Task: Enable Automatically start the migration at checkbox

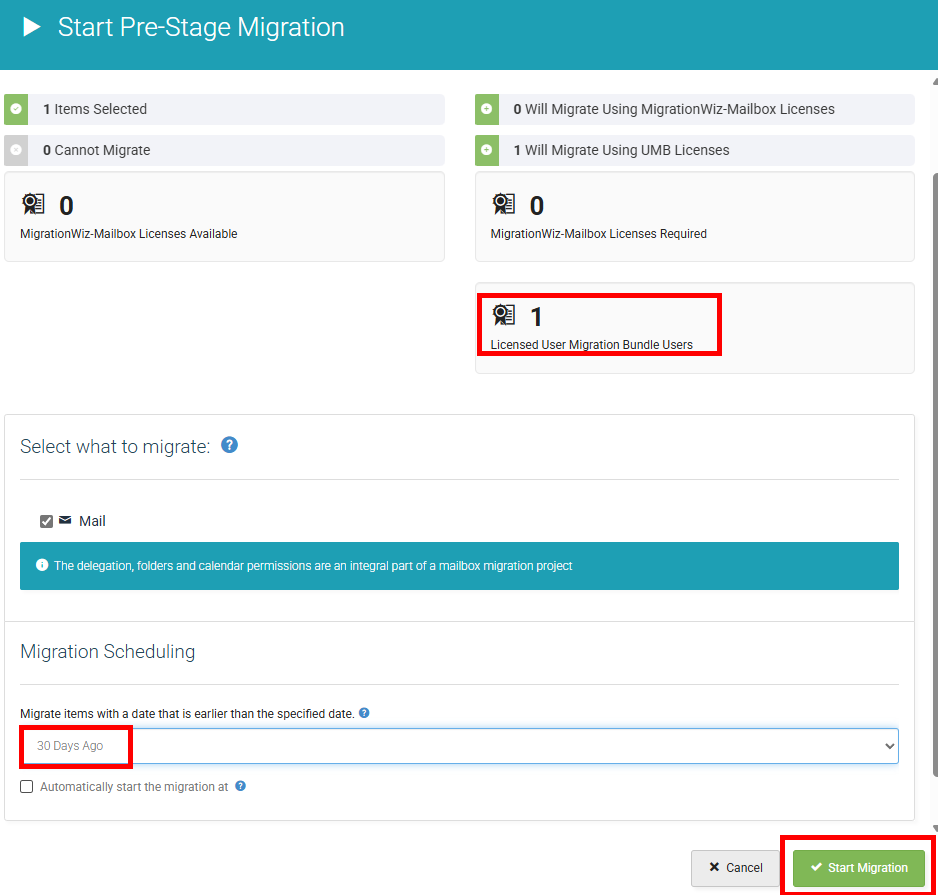Action: point(26,786)
